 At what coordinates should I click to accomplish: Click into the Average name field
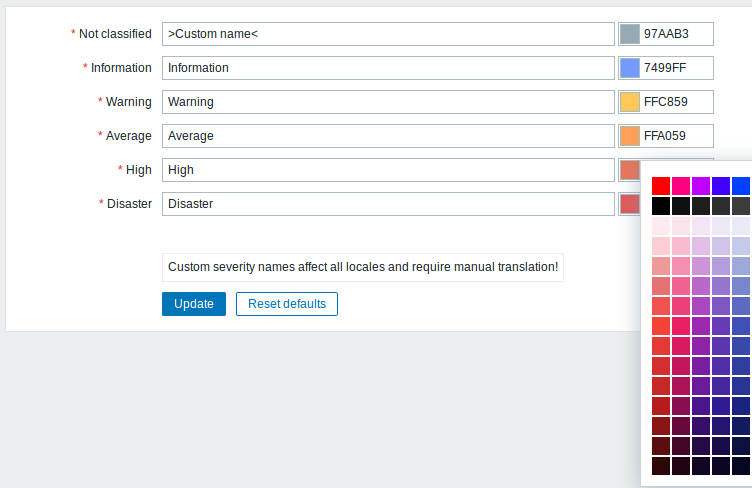[x=388, y=136]
